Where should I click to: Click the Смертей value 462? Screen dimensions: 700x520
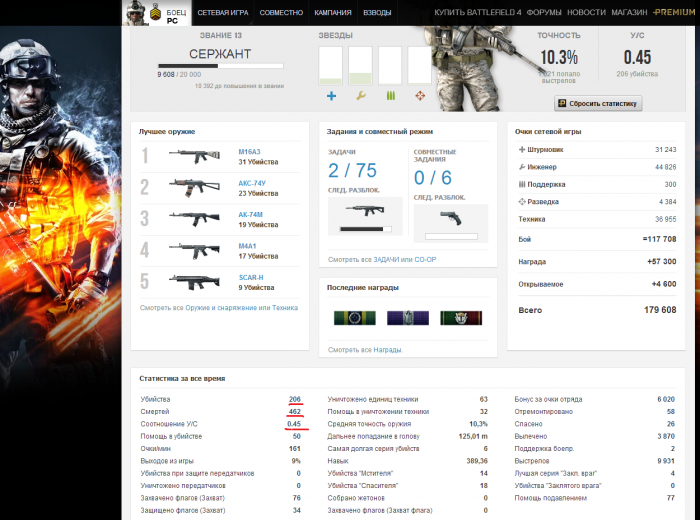click(x=295, y=412)
